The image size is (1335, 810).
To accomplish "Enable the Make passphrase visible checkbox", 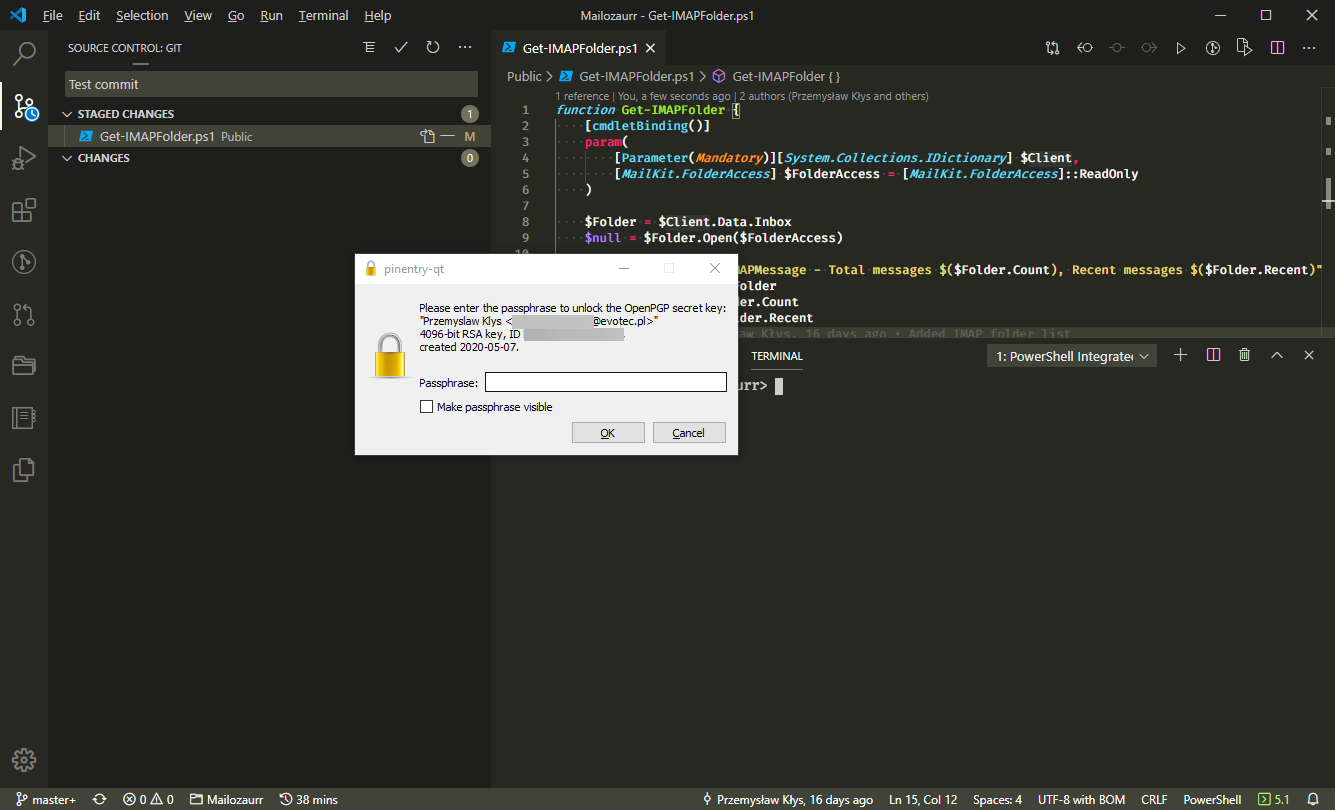I will click(426, 406).
